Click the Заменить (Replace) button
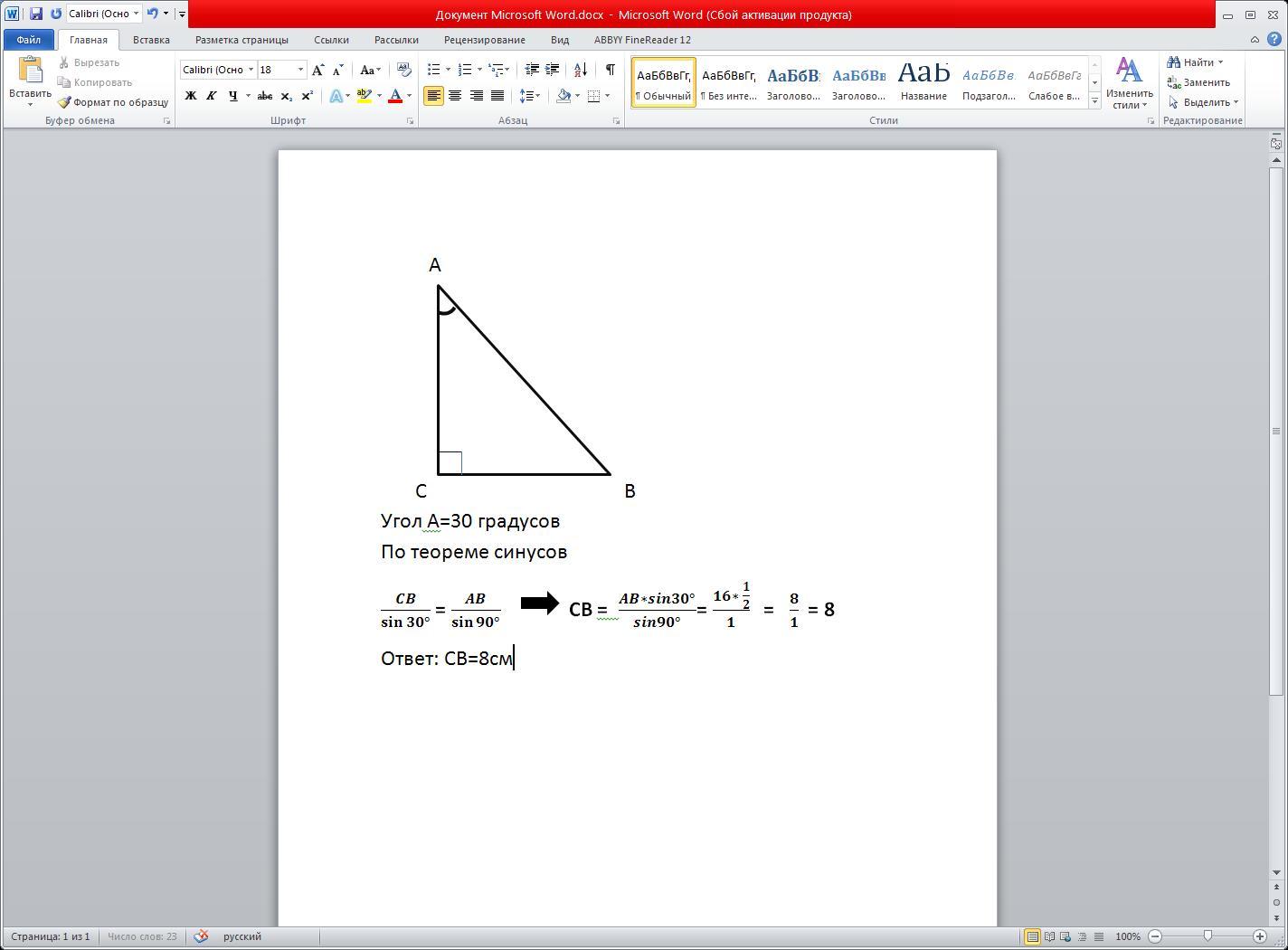The image size is (1288, 950). 1198,82
